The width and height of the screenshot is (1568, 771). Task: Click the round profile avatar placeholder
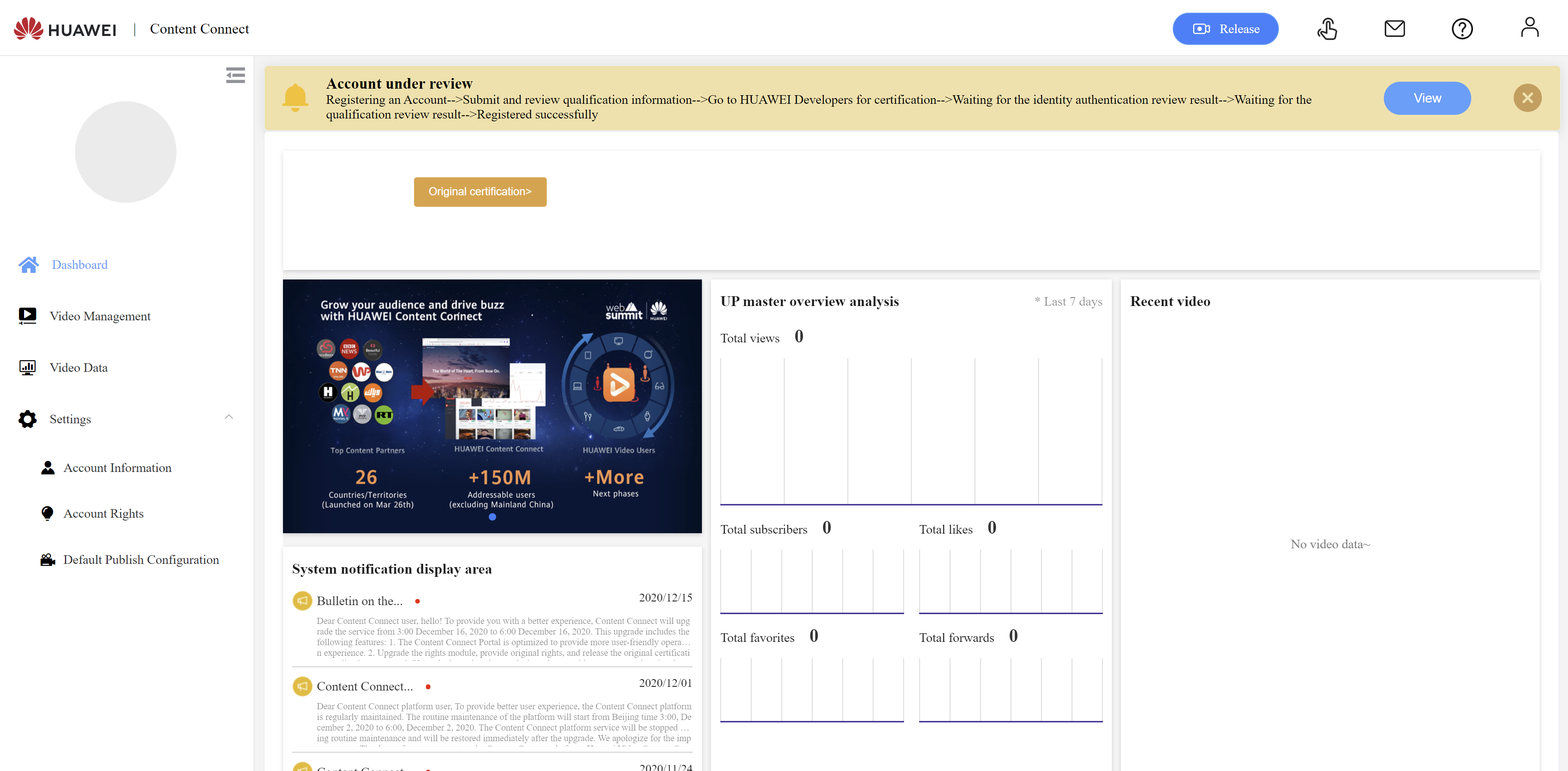tap(125, 152)
